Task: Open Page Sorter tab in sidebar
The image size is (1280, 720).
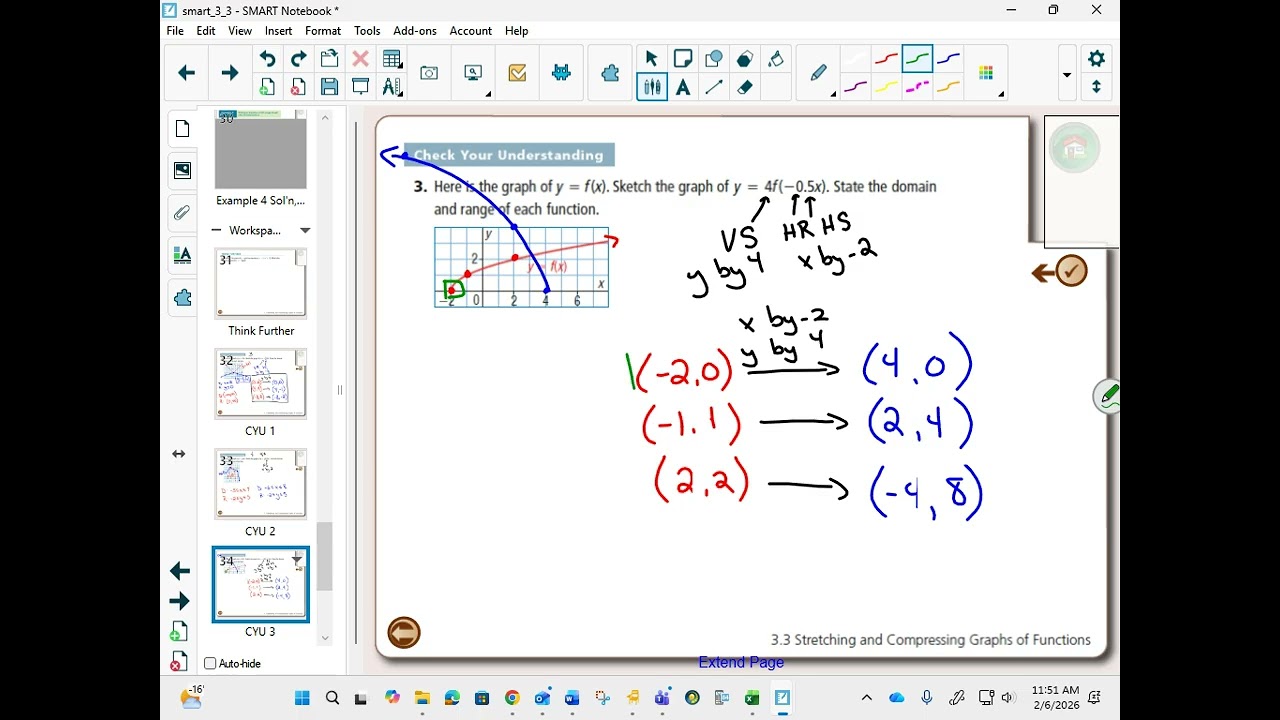Action: tap(182, 129)
